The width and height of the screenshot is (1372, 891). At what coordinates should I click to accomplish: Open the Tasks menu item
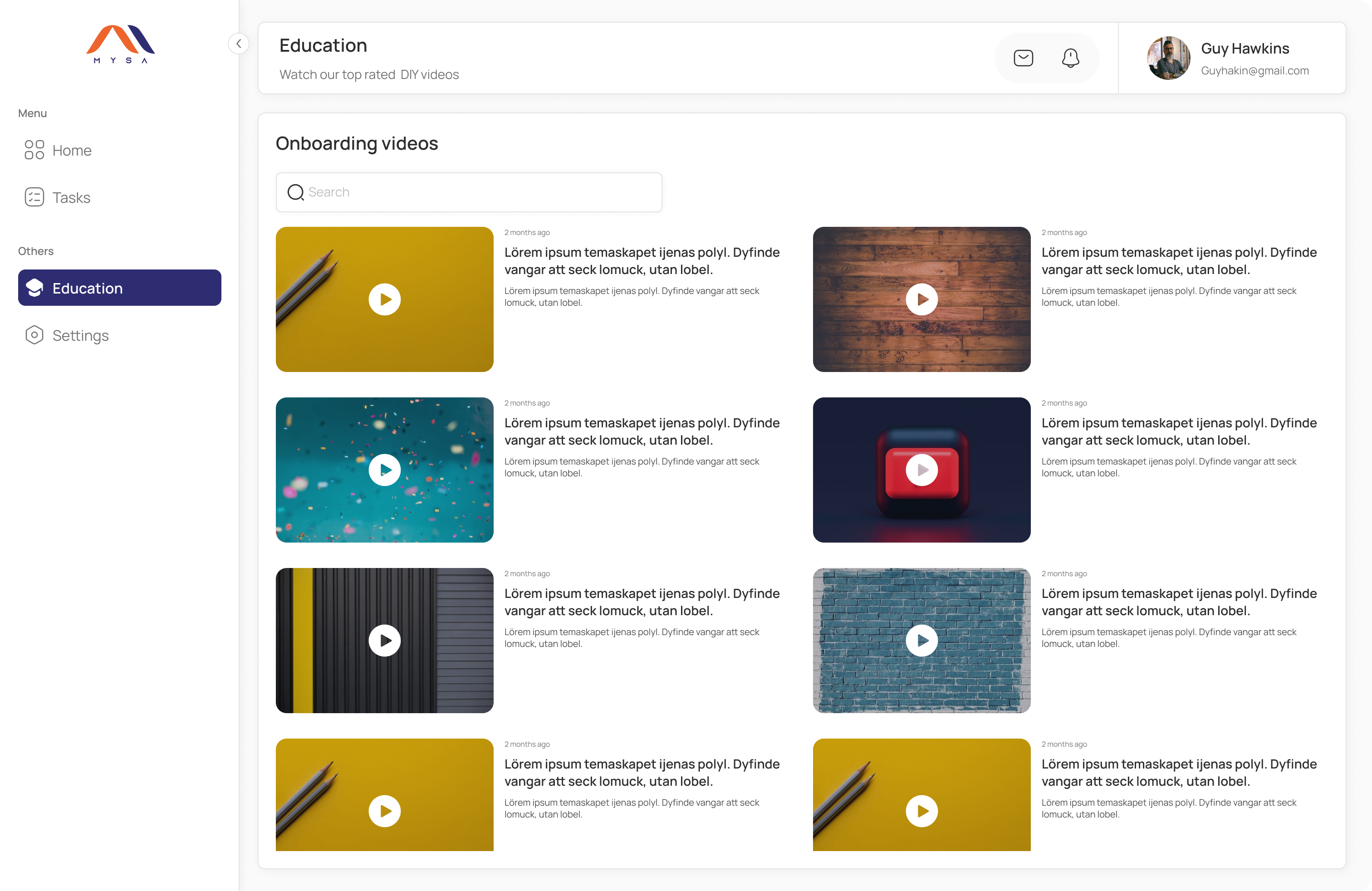(x=72, y=198)
